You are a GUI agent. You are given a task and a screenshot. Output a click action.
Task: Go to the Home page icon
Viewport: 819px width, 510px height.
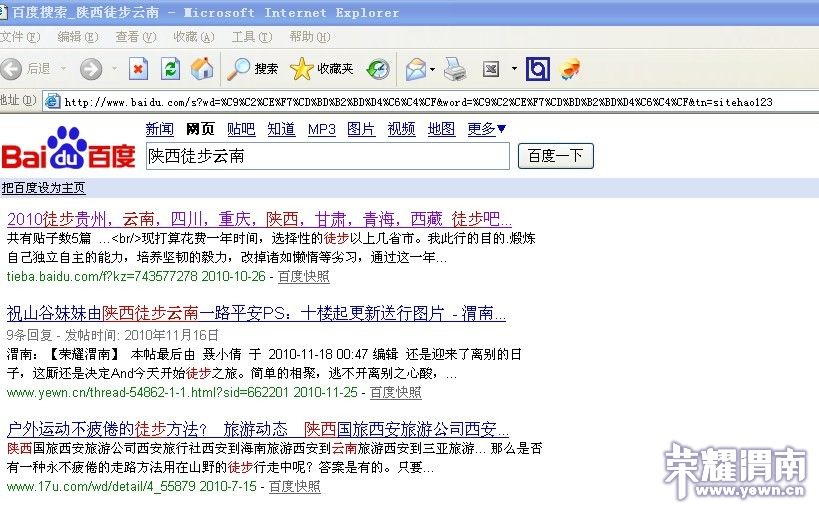[x=202, y=69]
